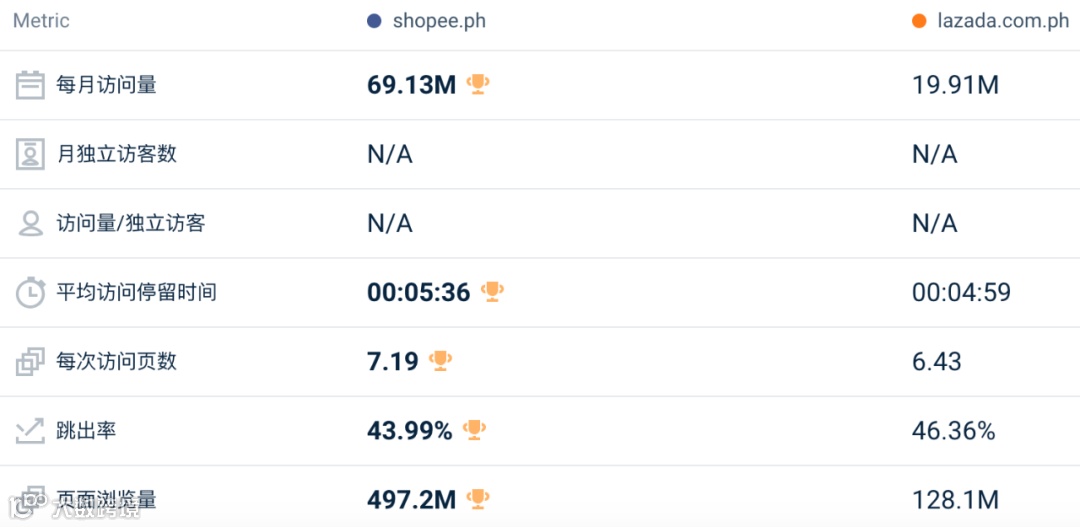Click the person icon beside 访问量/独立访客
The image size is (1080, 527).
[31, 223]
